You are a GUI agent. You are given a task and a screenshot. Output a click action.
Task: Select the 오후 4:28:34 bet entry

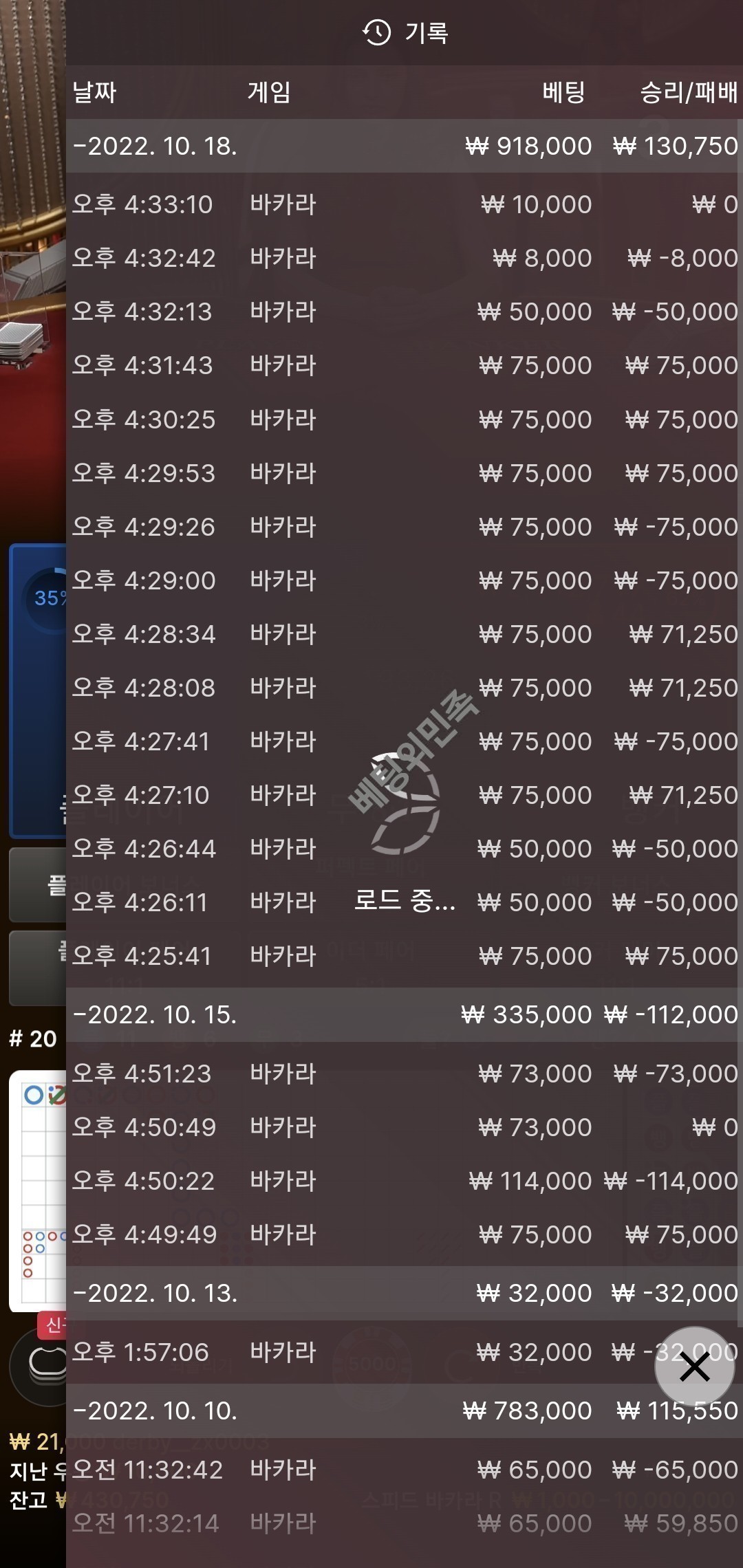(x=404, y=634)
